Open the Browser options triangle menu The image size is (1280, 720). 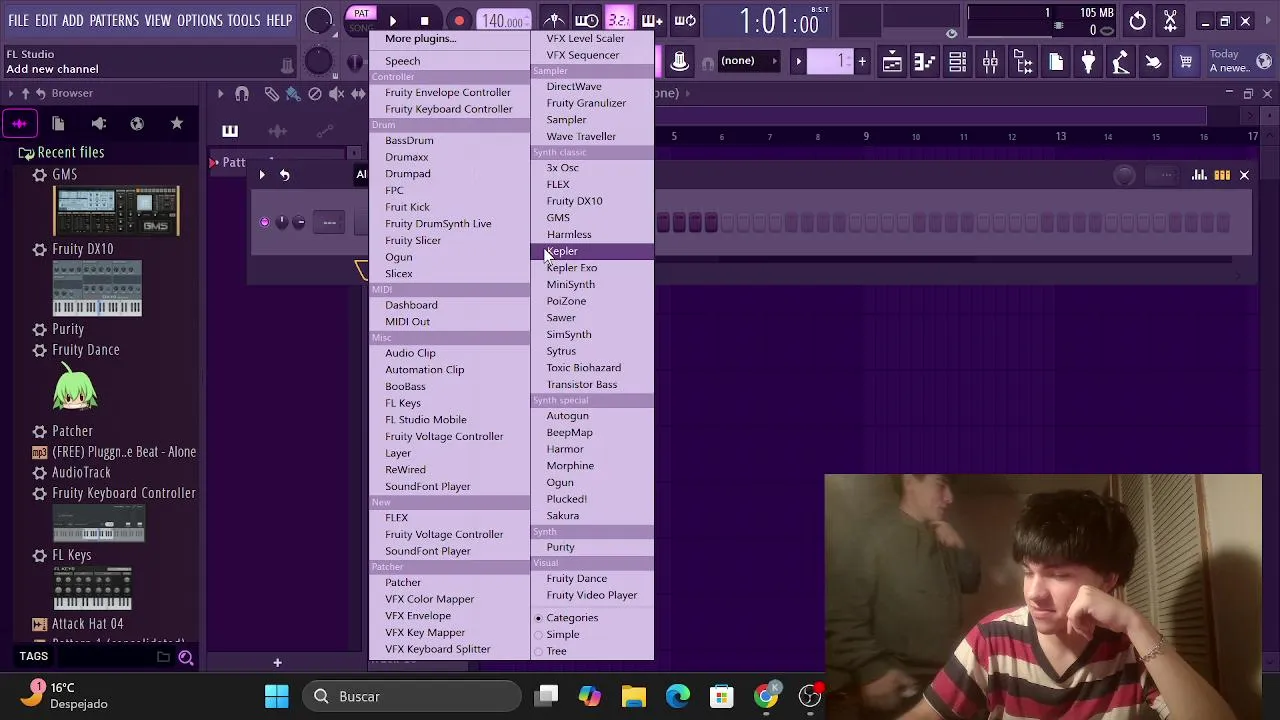[10, 93]
